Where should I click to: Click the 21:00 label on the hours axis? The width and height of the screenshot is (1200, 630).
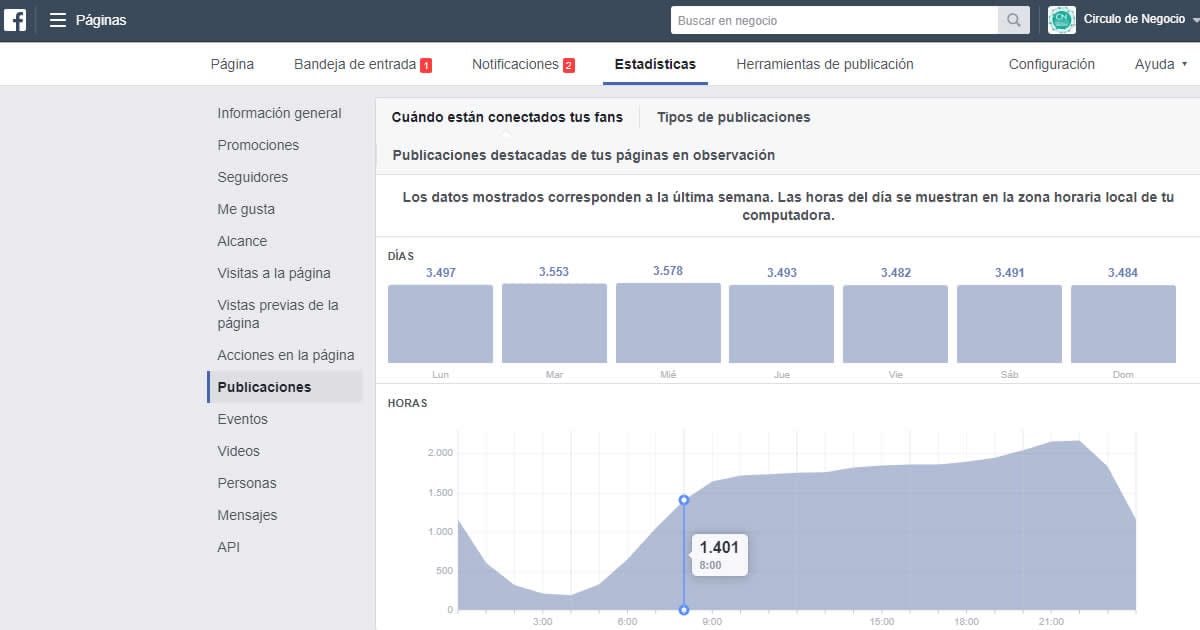click(1050, 622)
